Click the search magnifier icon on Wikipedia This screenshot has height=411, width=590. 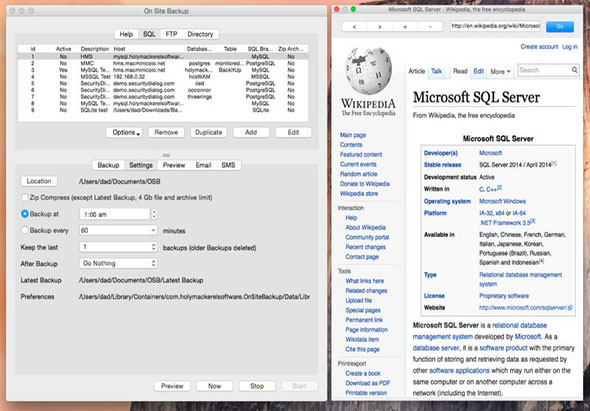(574, 70)
